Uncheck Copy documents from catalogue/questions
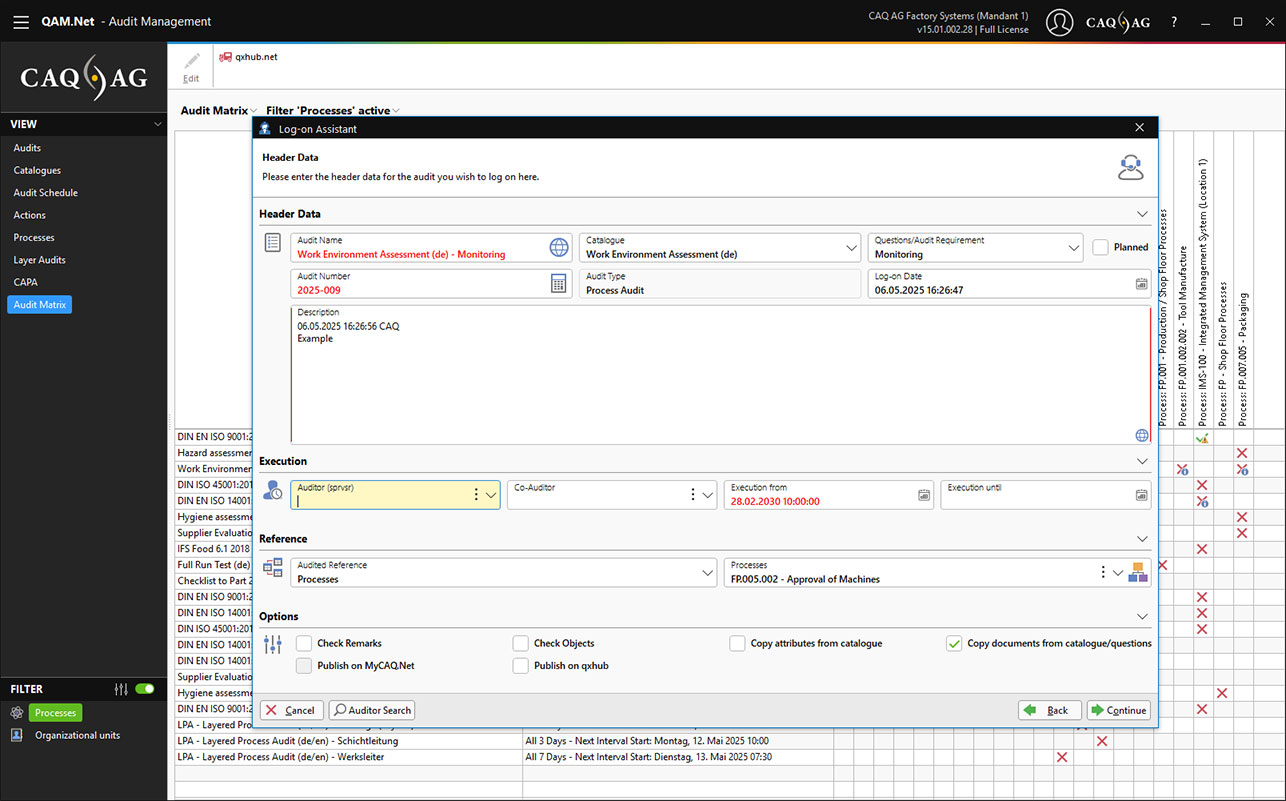The width and height of the screenshot is (1286, 801). (954, 644)
